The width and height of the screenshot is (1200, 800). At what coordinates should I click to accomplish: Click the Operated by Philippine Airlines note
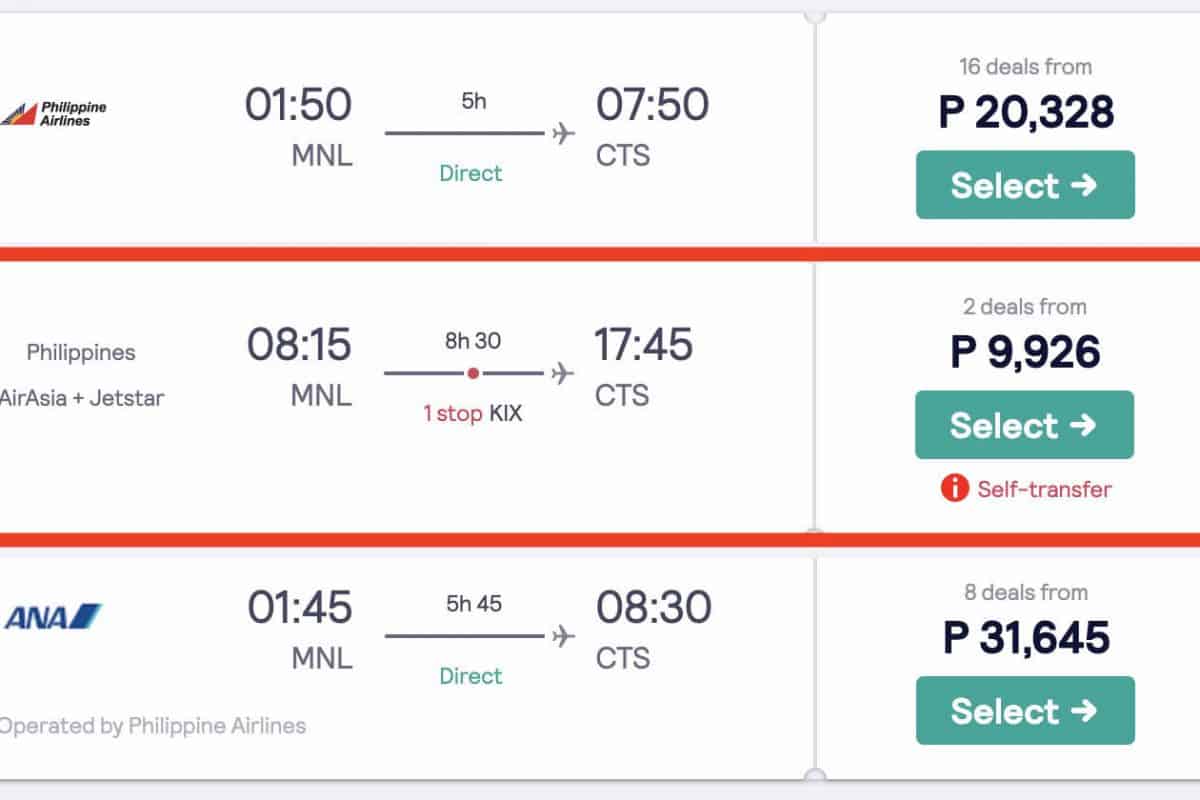click(153, 725)
